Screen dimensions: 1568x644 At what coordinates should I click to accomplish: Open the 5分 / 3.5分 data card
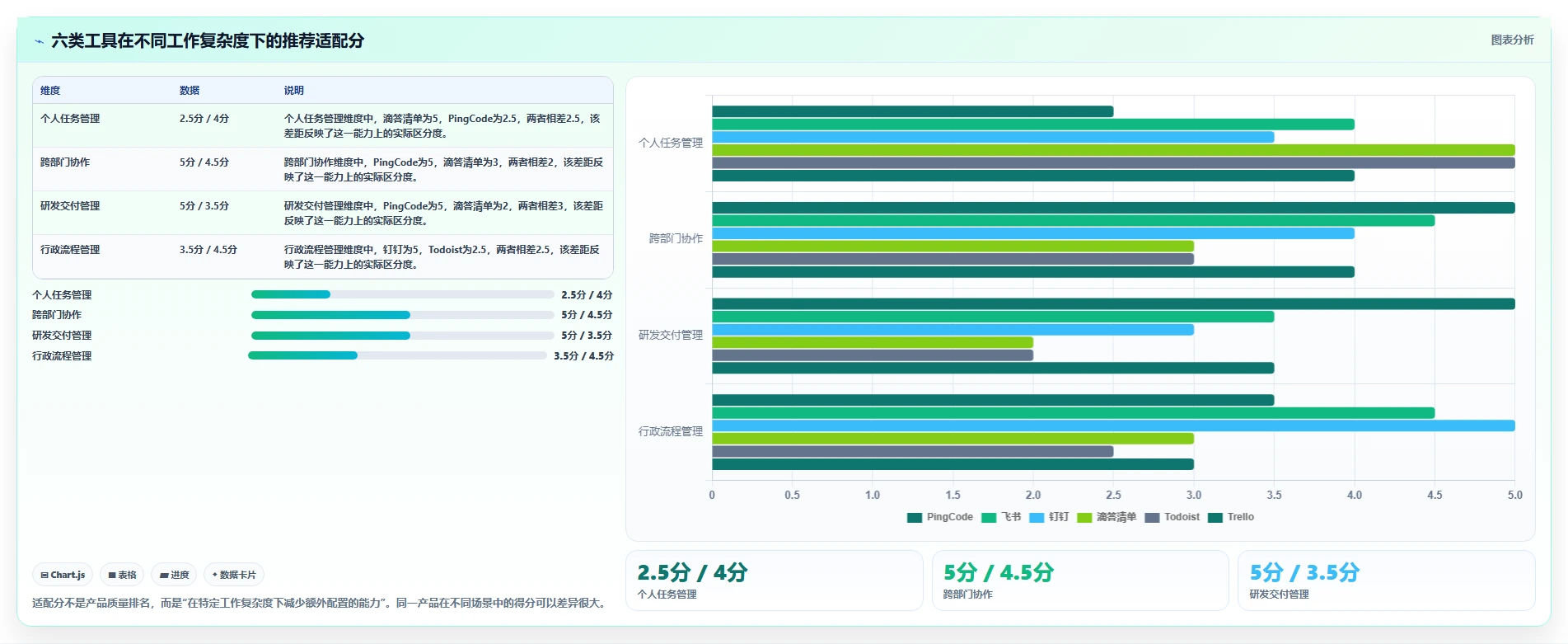[1386, 581]
